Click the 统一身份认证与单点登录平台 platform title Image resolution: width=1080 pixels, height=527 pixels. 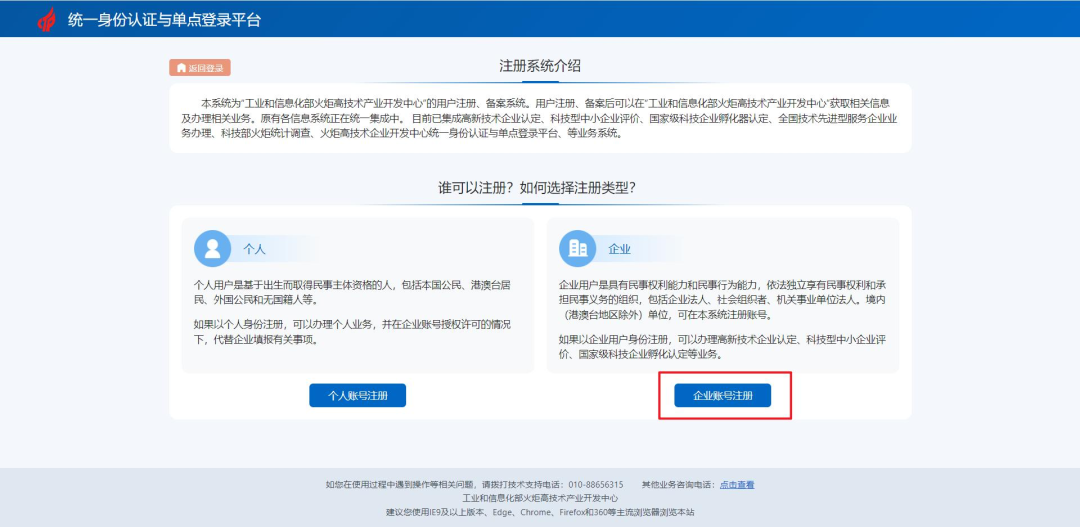tap(164, 20)
